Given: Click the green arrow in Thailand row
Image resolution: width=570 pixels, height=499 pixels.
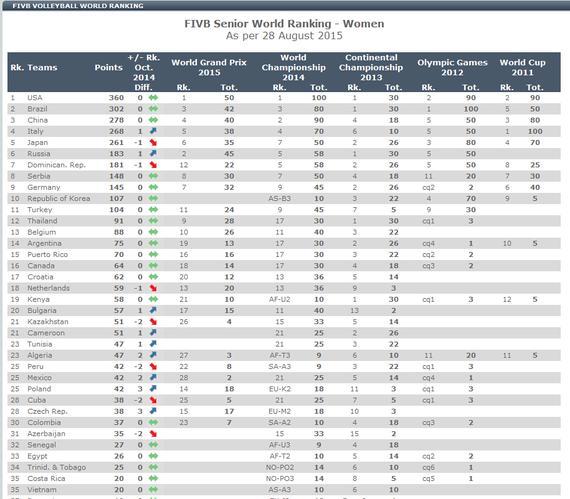Looking at the screenshot, I should (x=153, y=221).
